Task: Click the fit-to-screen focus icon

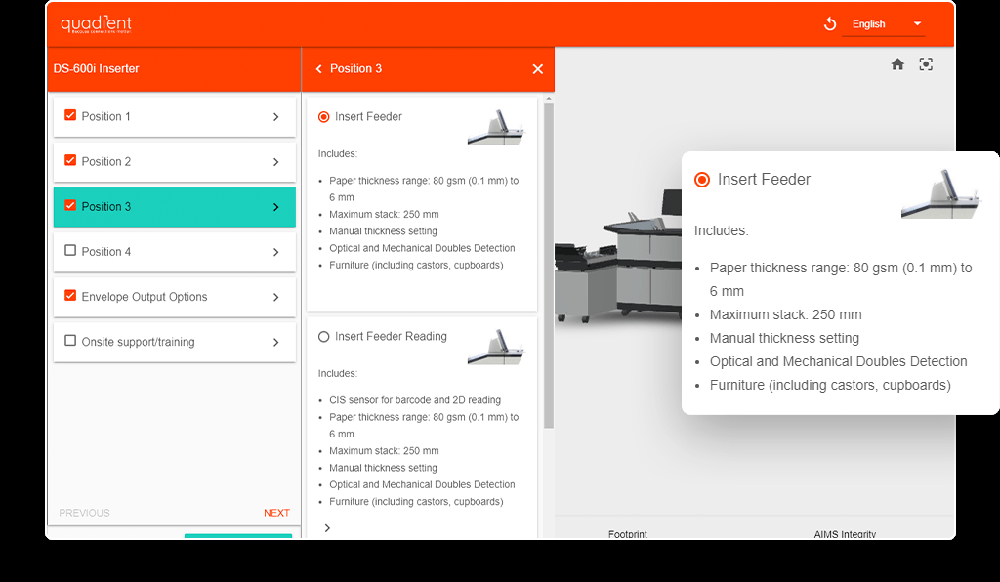Action: click(x=926, y=64)
